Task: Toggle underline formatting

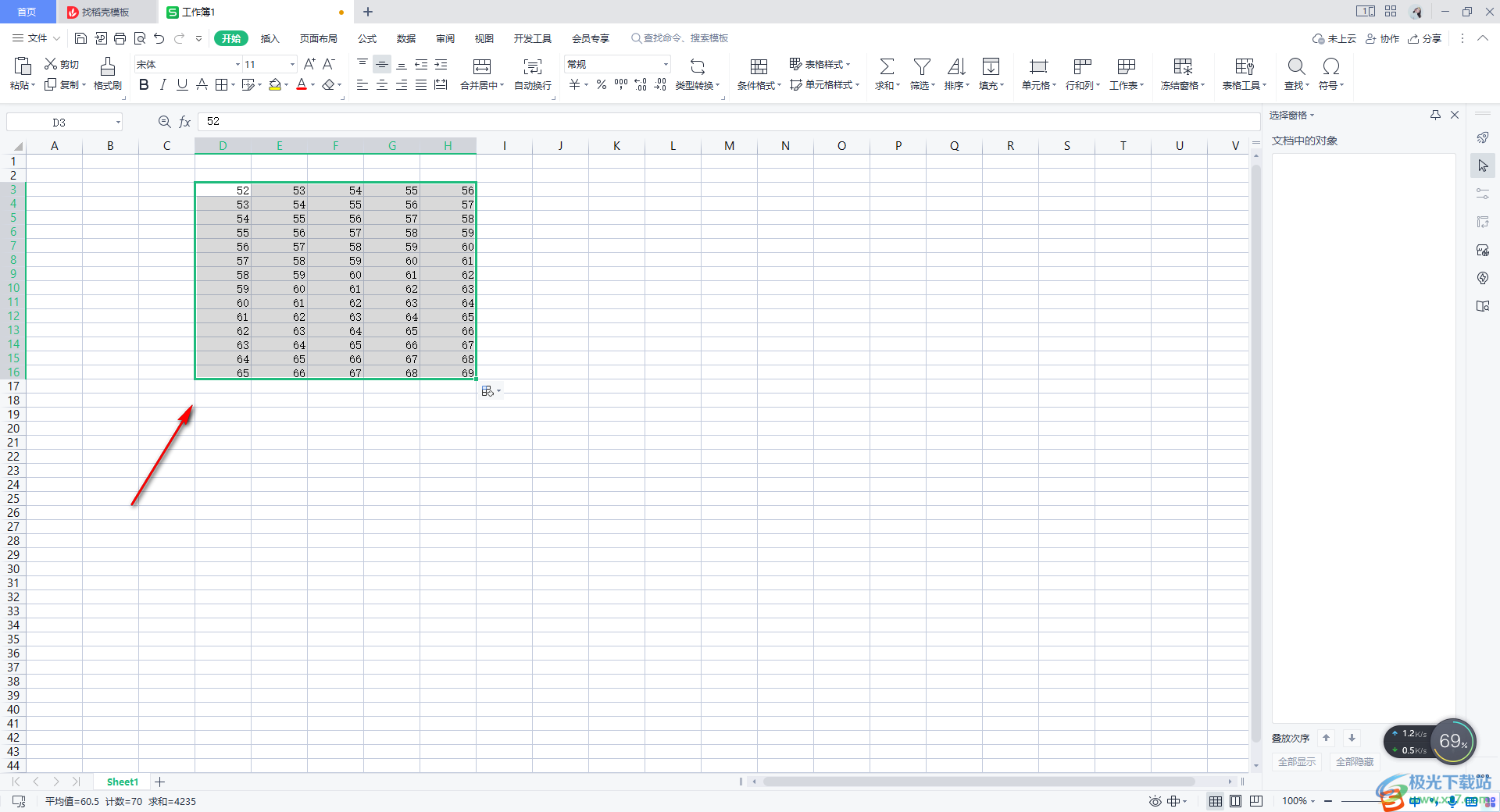Action: click(182, 84)
